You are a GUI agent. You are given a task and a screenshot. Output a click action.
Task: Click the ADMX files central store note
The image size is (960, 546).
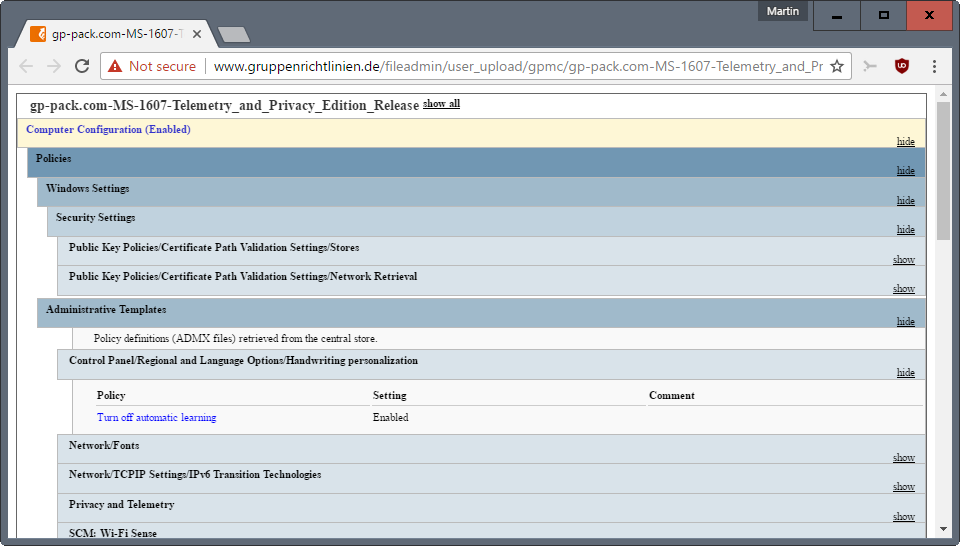236,338
